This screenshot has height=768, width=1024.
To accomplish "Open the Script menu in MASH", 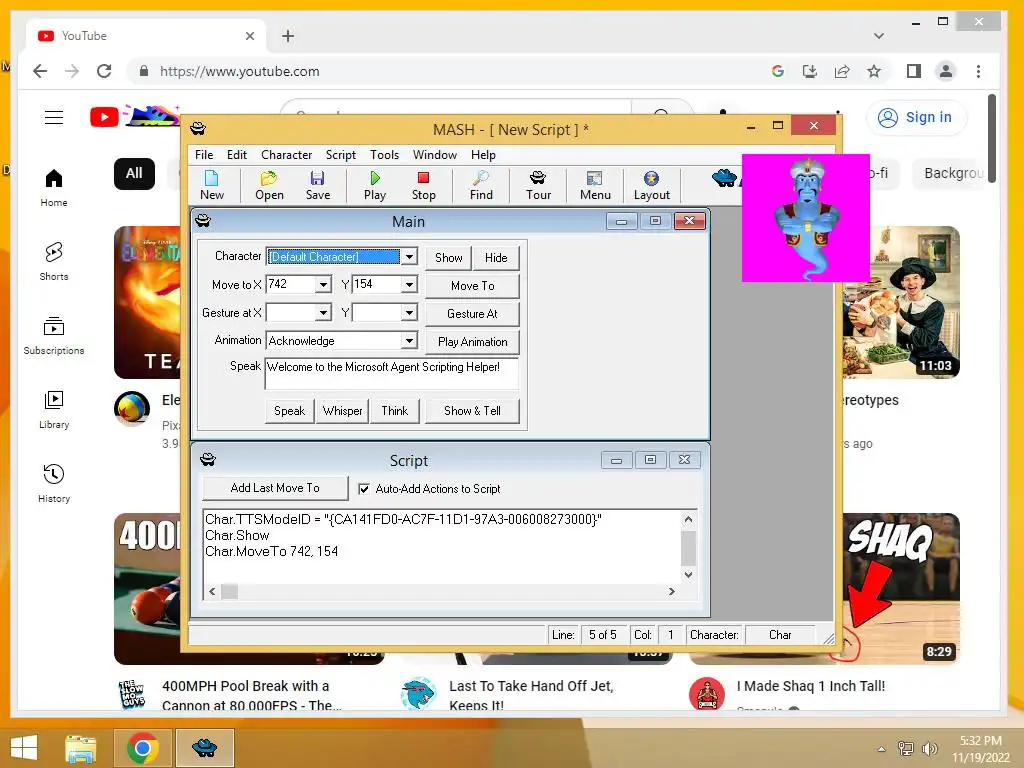I will [x=340, y=155].
